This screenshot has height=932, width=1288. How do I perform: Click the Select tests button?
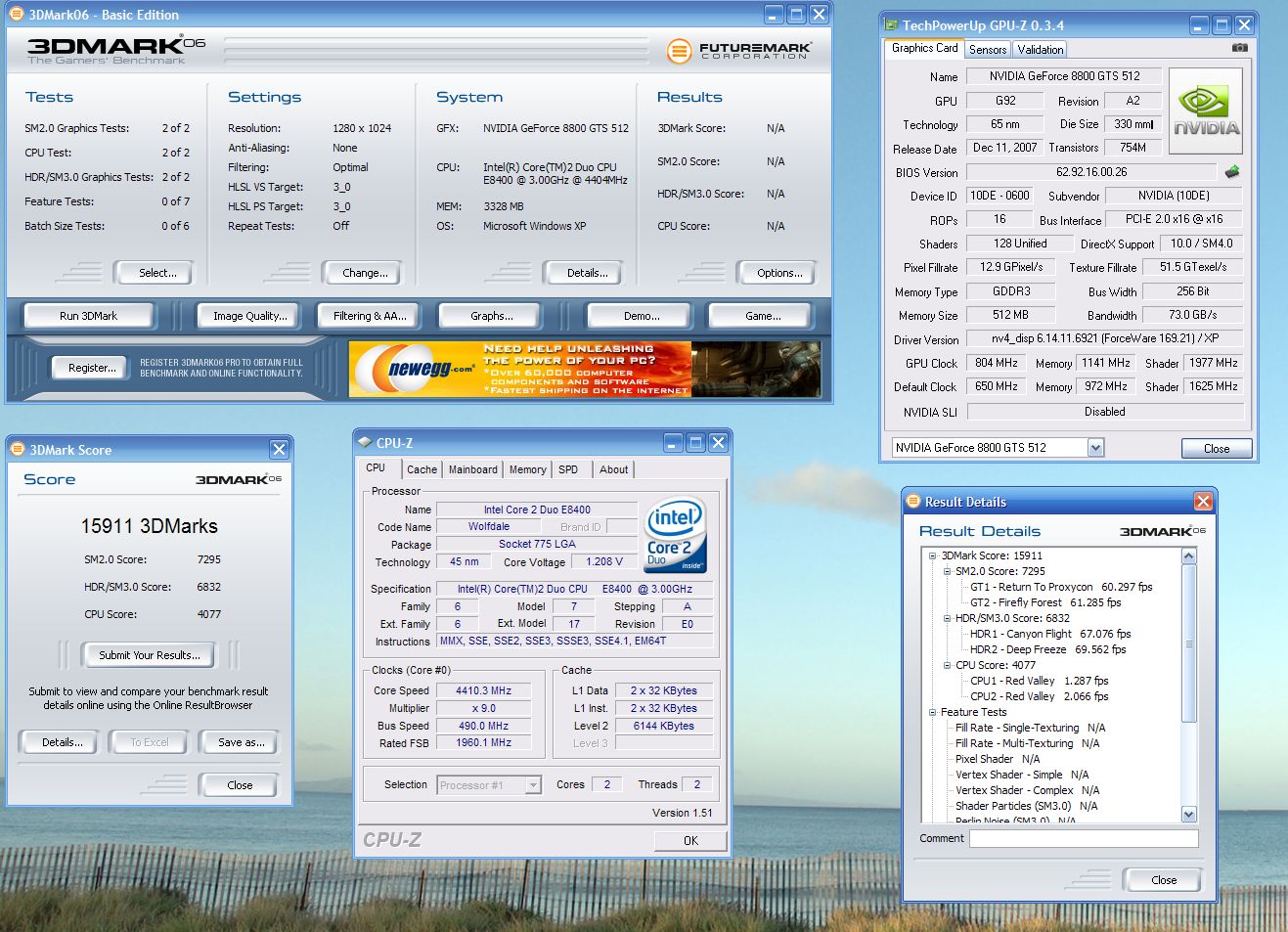click(154, 273)
